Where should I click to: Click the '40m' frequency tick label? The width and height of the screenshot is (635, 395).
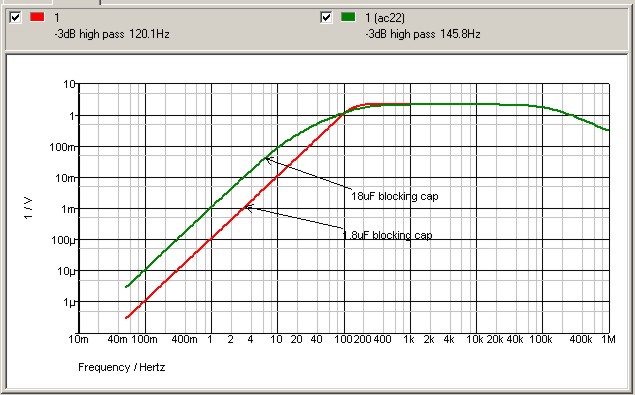click(117, 339)
